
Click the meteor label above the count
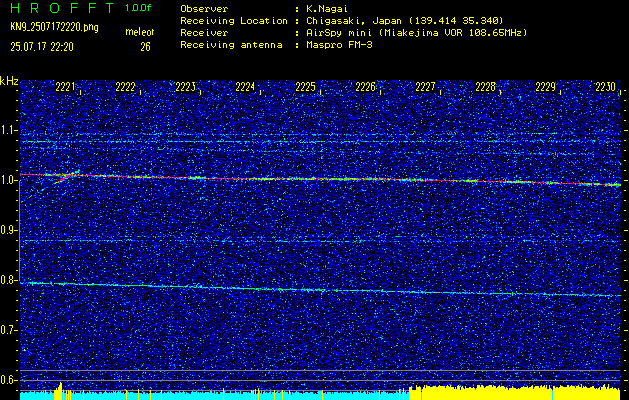[x=140, y=32]
